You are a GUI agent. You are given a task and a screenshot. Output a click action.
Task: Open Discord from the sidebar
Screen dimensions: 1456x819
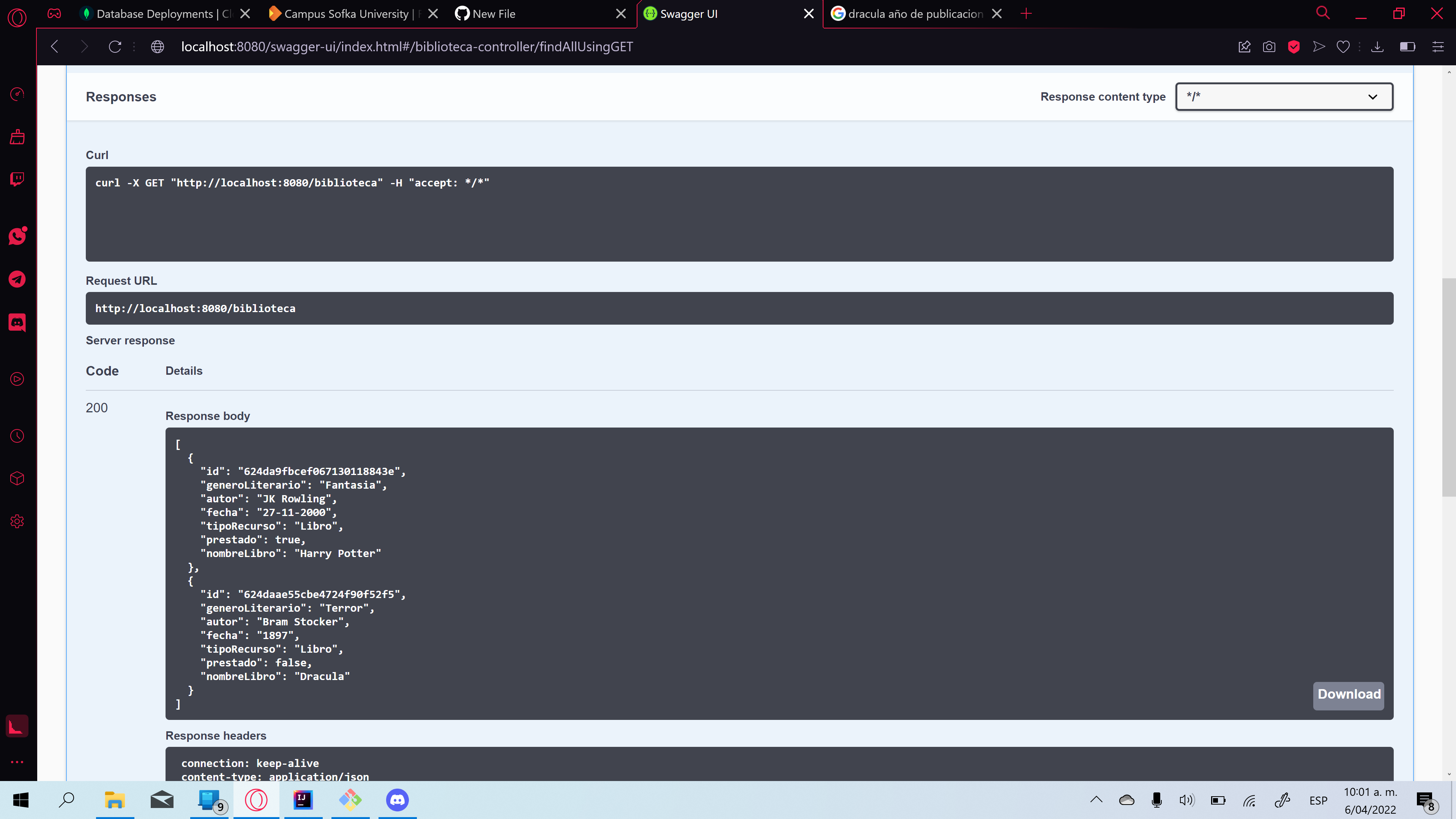pos(17,322)
